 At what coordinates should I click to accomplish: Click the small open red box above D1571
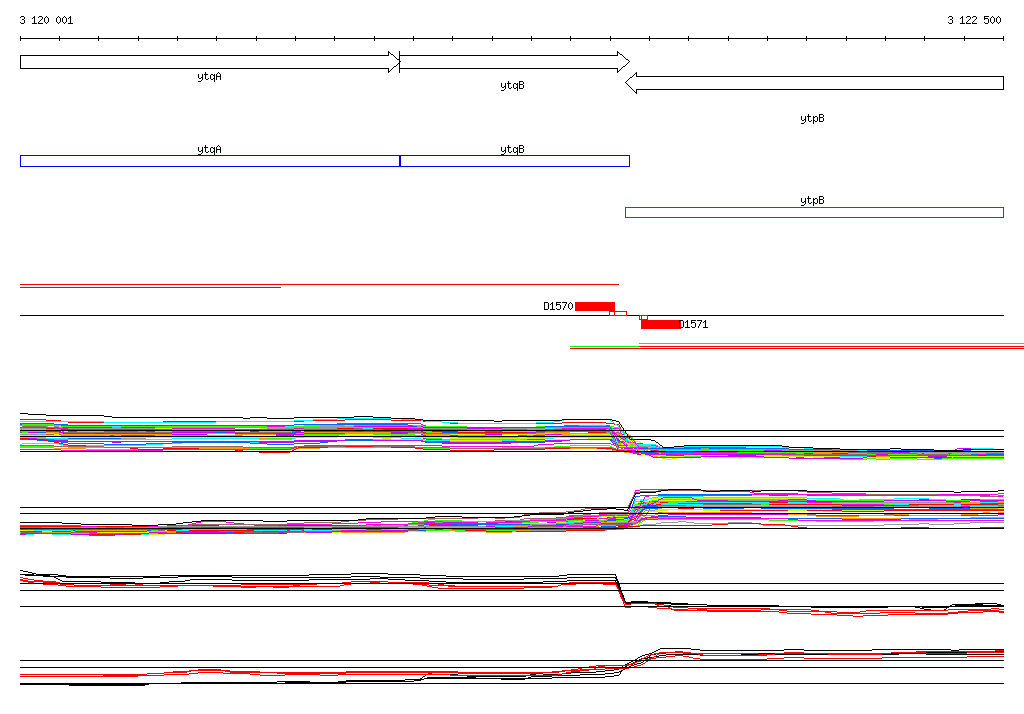coord(643,317)
